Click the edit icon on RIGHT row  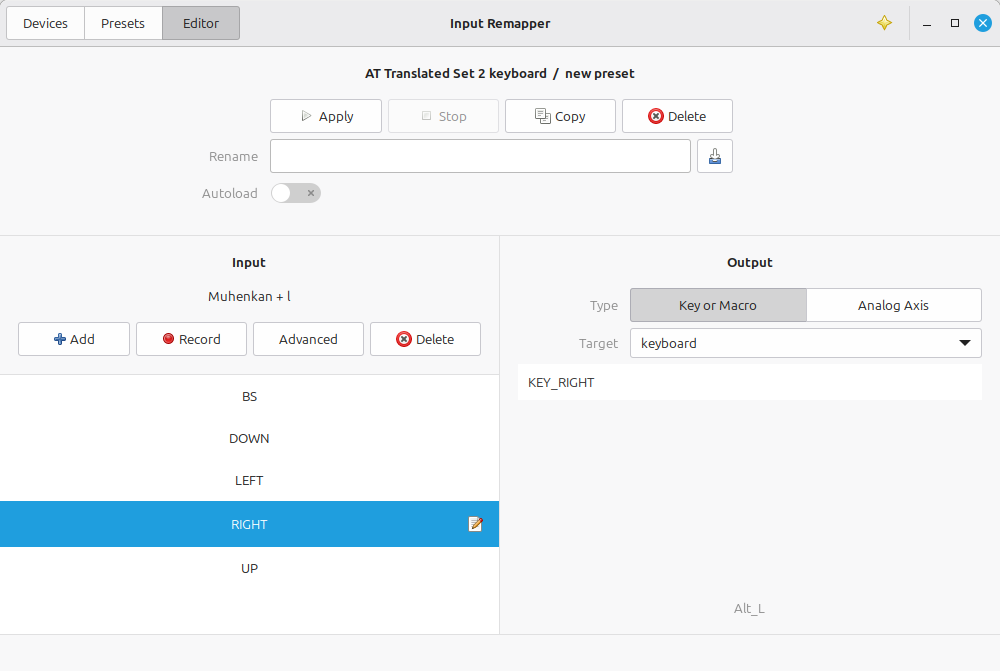475,524
